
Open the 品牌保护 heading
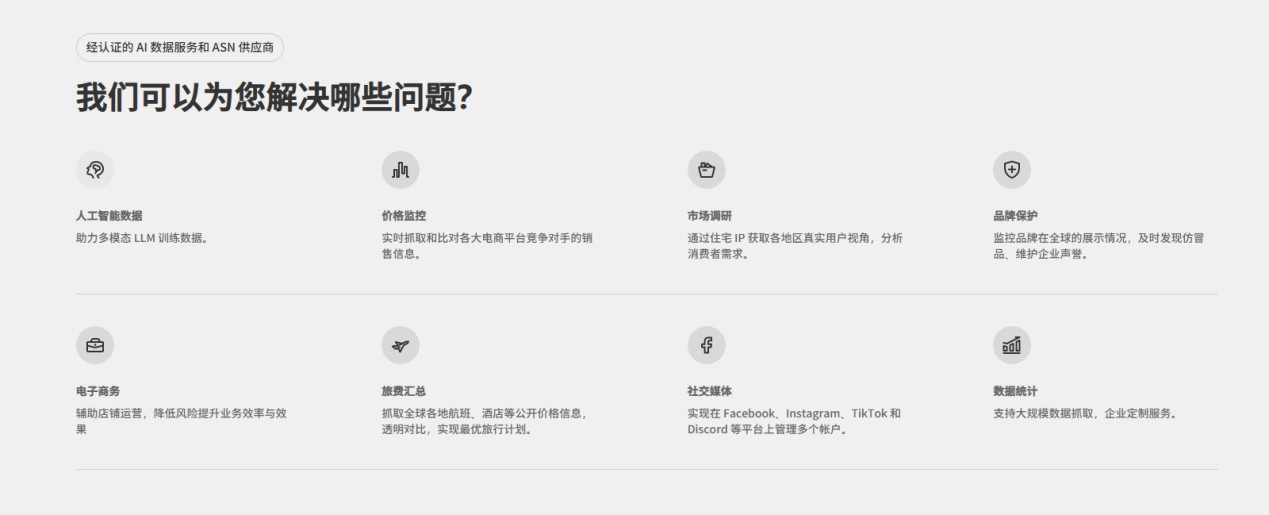tap(1014, 215)
